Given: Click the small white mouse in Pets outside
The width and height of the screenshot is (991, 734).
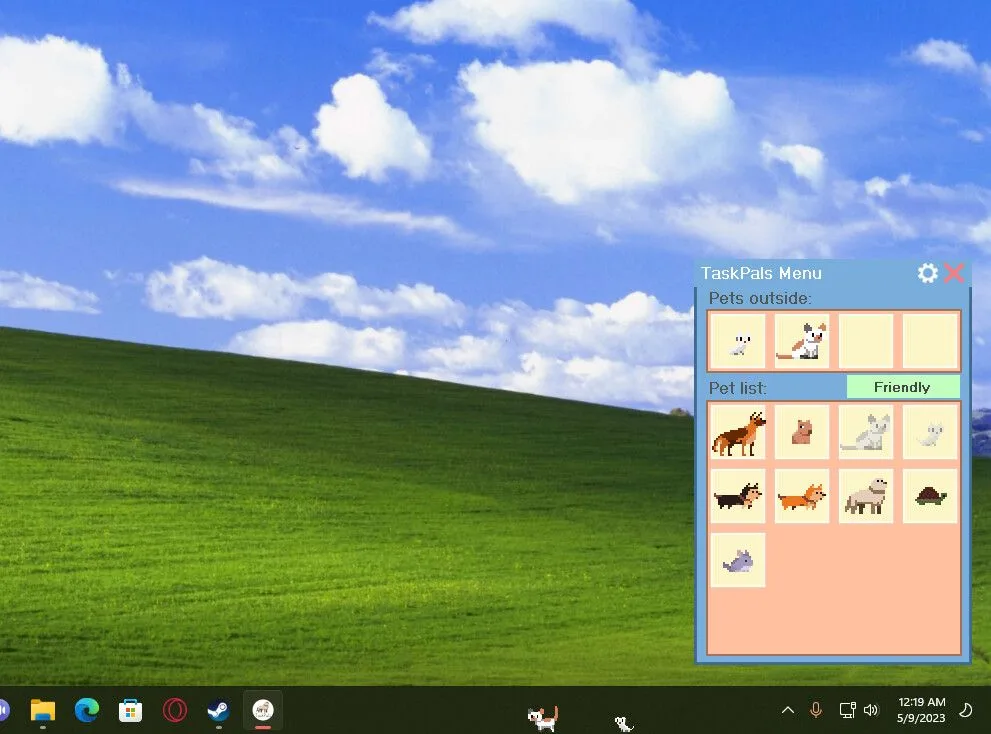Looking at the screenshot, I should (738, 342).
